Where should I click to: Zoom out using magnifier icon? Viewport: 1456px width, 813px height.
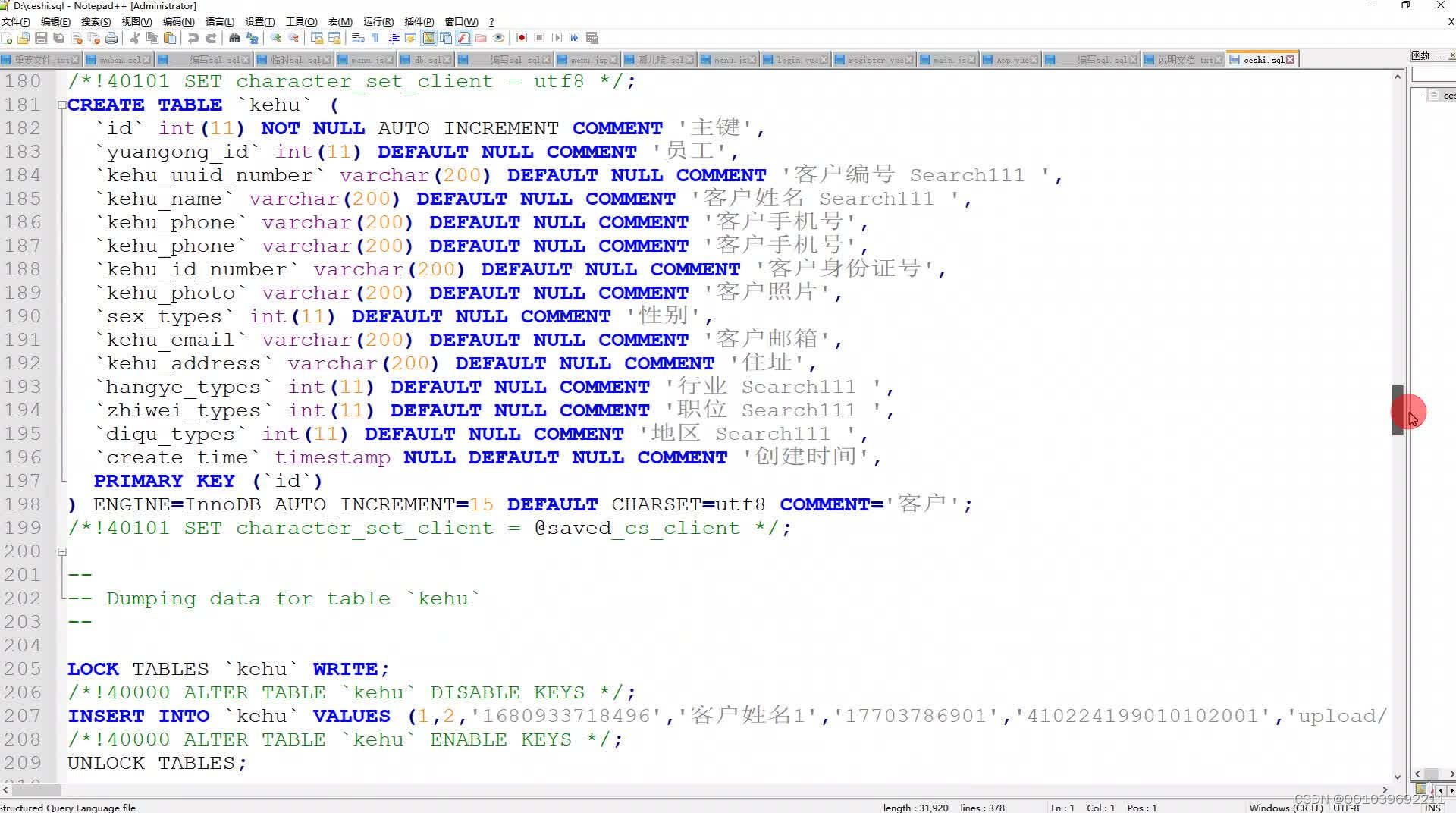pos(293,38)
